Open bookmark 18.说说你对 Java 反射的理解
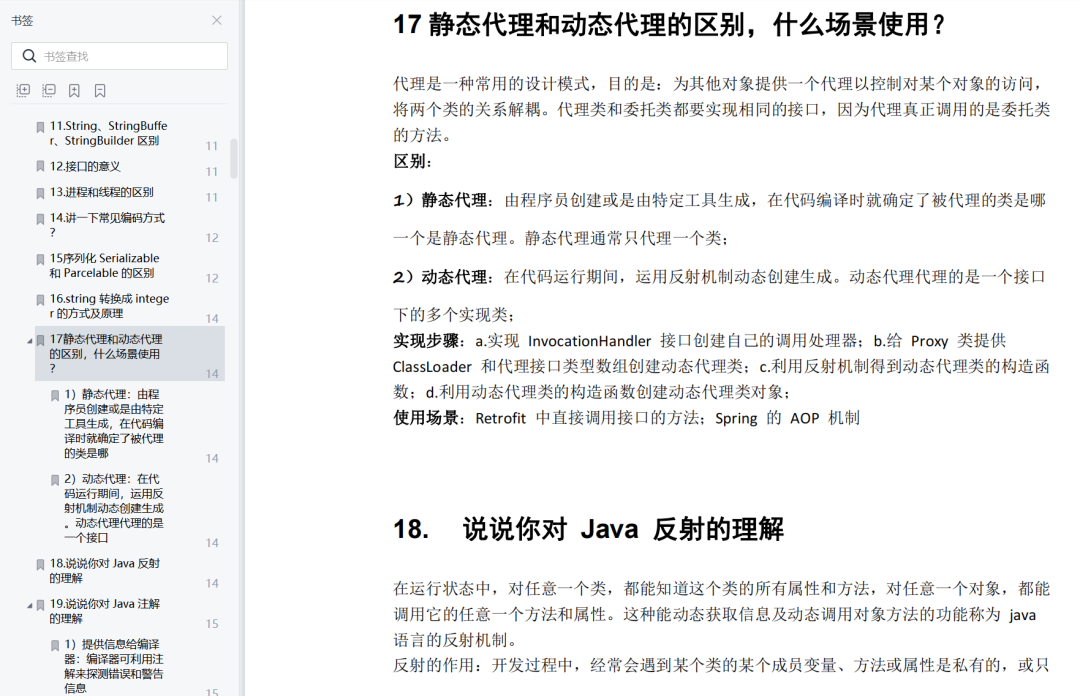 104,571
